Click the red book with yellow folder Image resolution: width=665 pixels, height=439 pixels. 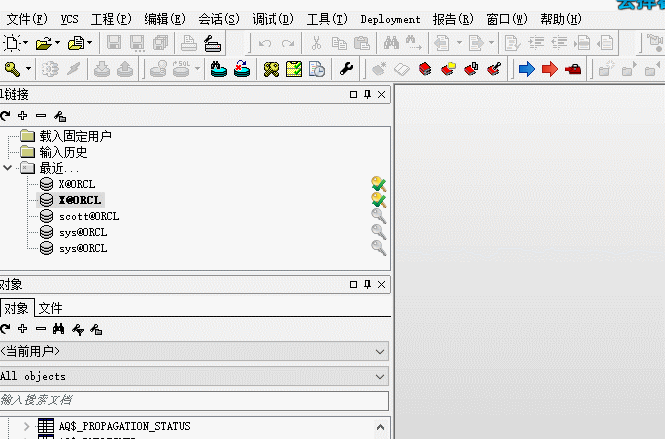pyautogui.click(x=448, y=69)
